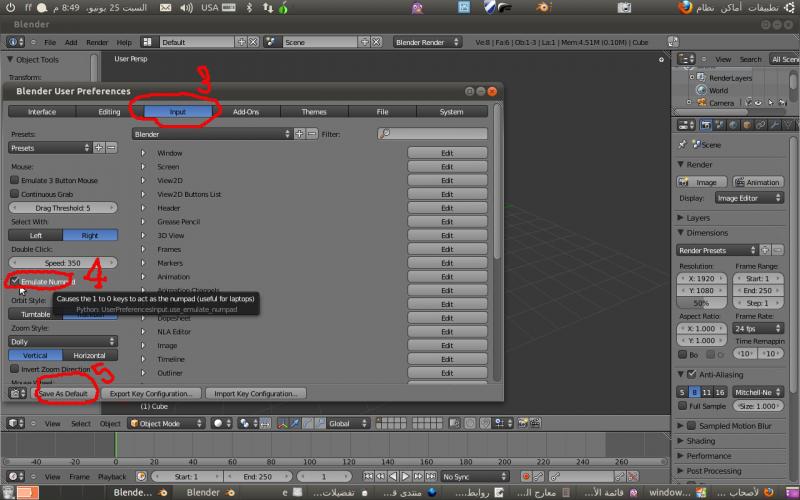Expand the 3D View keymap category
The height and width of the screenshot is (500, 800).
tap(143, 235)
